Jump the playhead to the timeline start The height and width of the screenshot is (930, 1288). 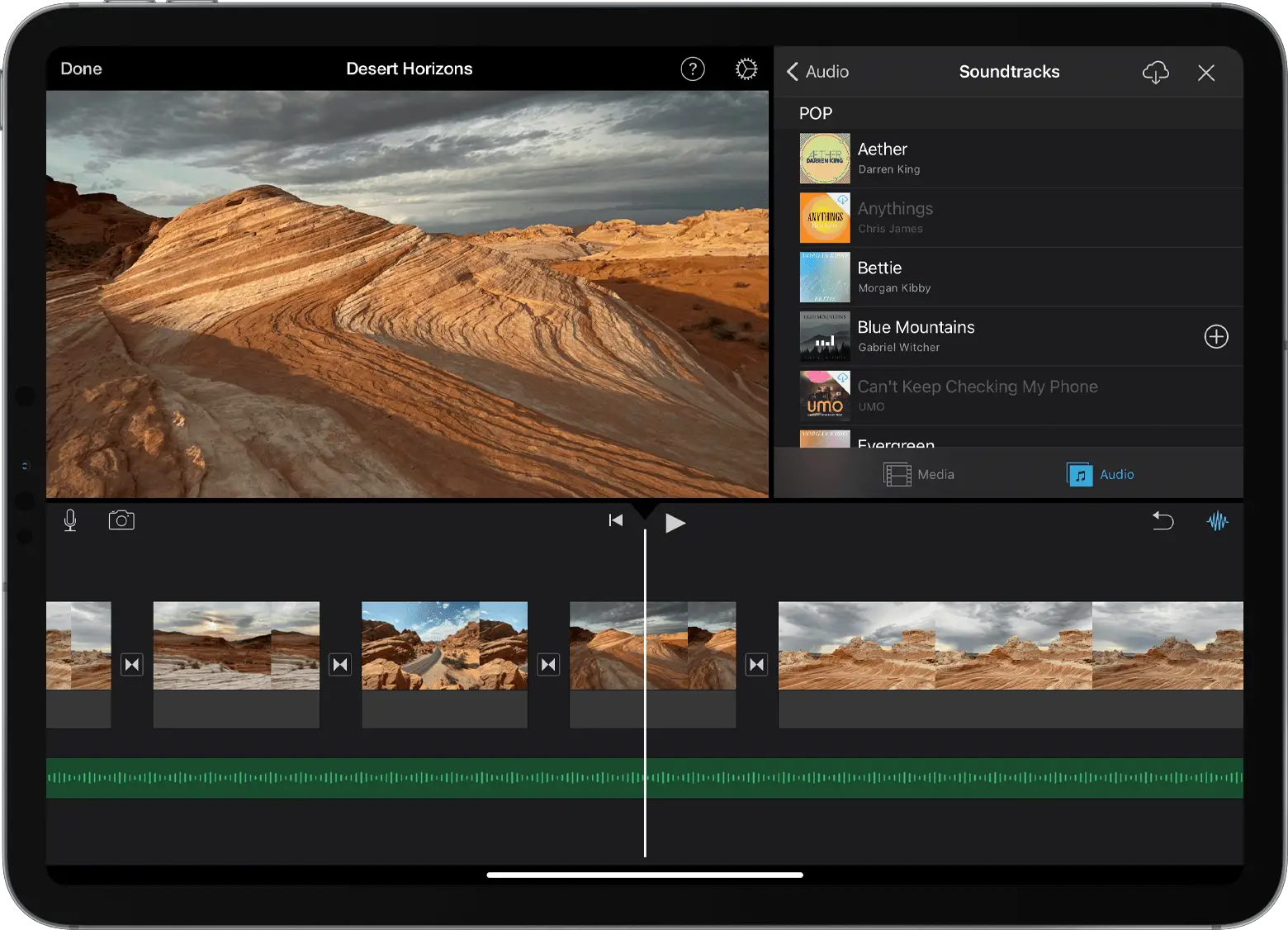pos(615,520)
